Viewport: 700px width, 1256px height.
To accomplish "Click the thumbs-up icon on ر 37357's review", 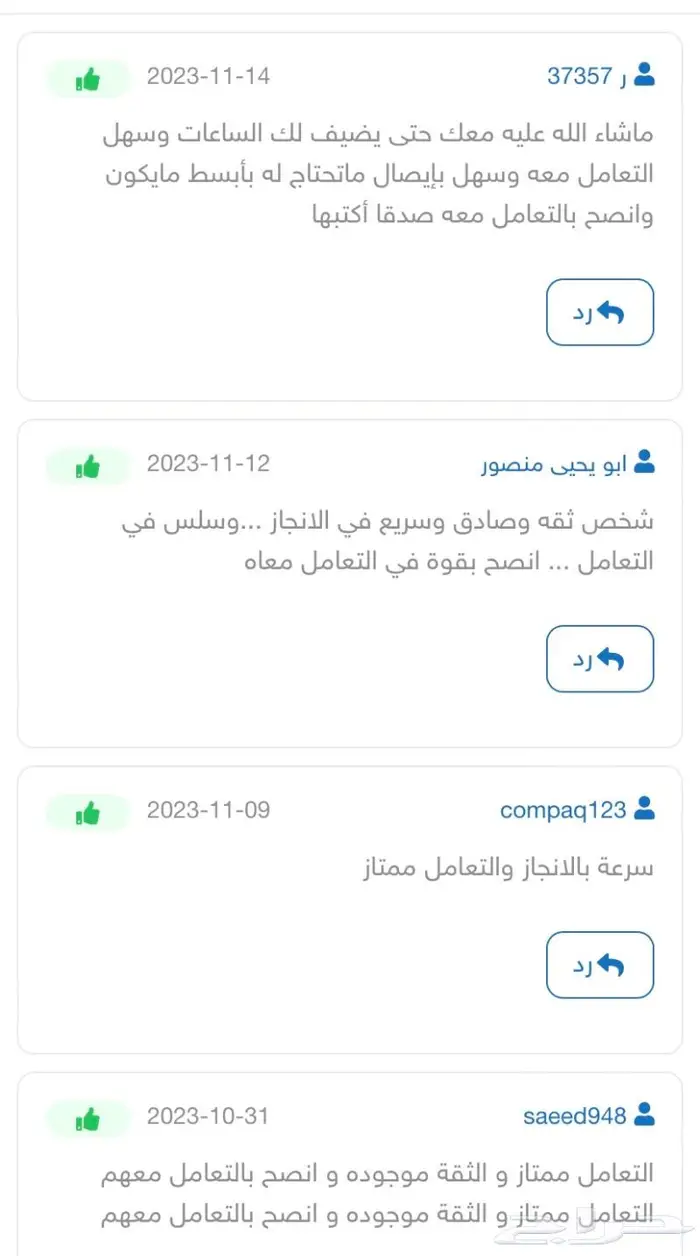I will coord(86,79).
